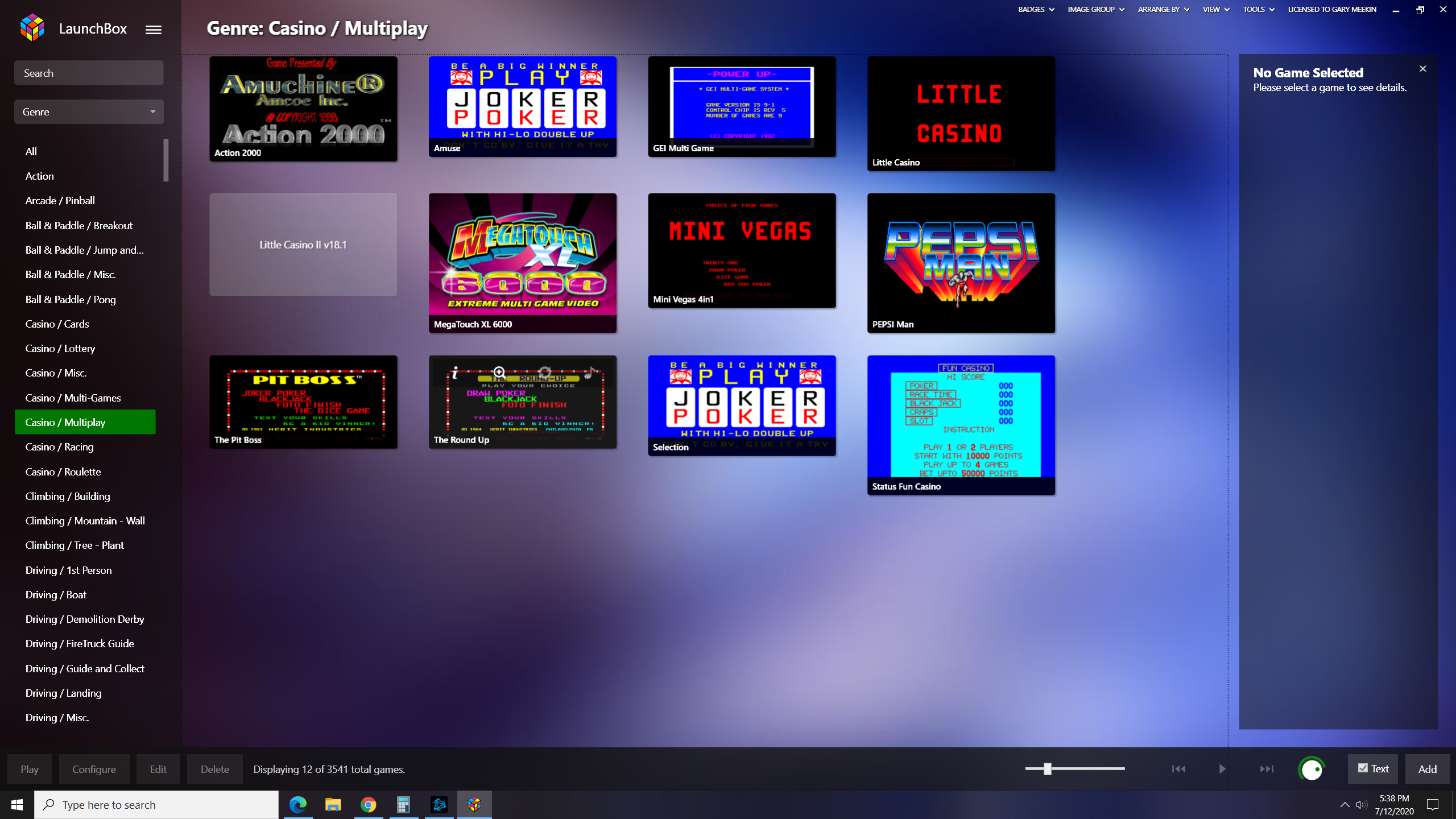1456x819 pixels.
Task: Toggle the Text checkbox
Action: 1363,768
